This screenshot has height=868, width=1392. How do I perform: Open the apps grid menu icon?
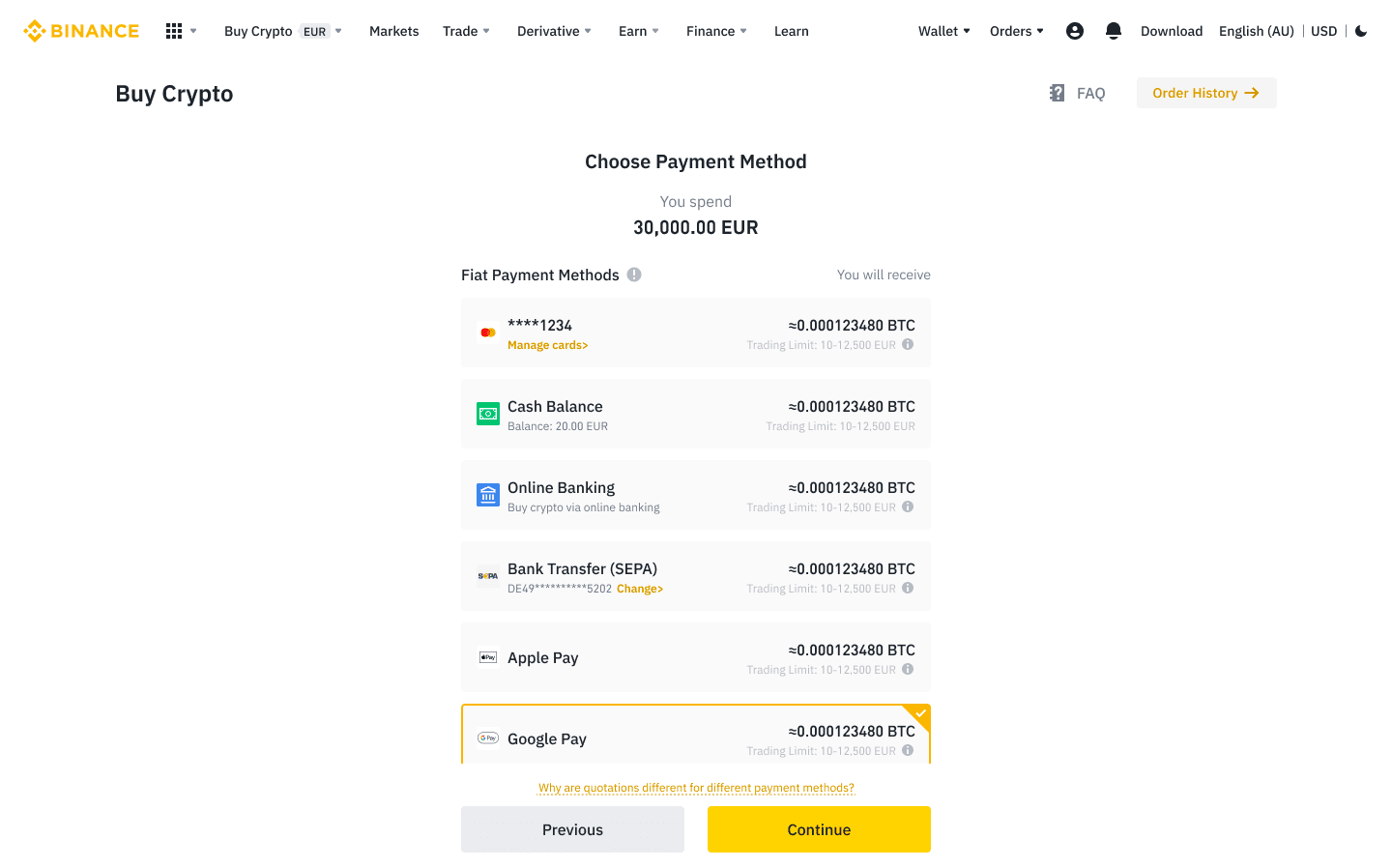(174, 31)
